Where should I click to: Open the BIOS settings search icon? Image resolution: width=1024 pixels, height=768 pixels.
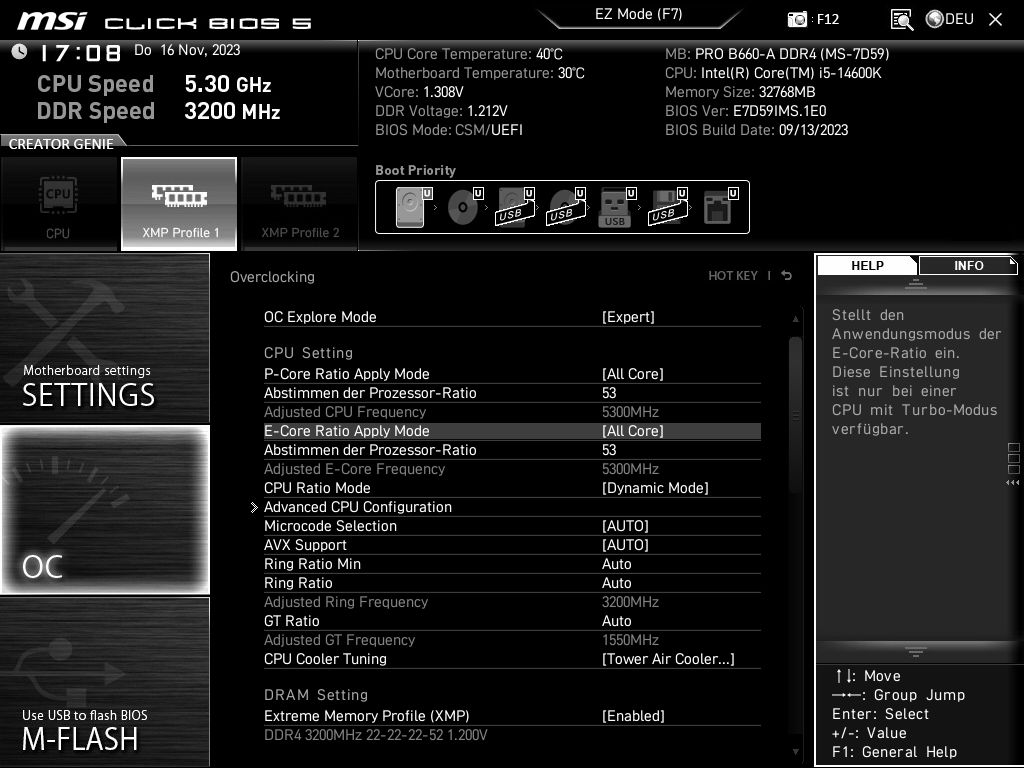pyautogui.click(x=902, y=20)
